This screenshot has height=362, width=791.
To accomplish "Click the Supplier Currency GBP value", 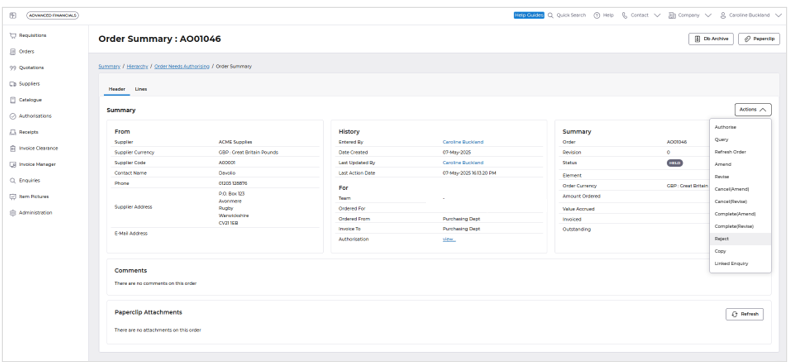I will (x=248, y=152).
